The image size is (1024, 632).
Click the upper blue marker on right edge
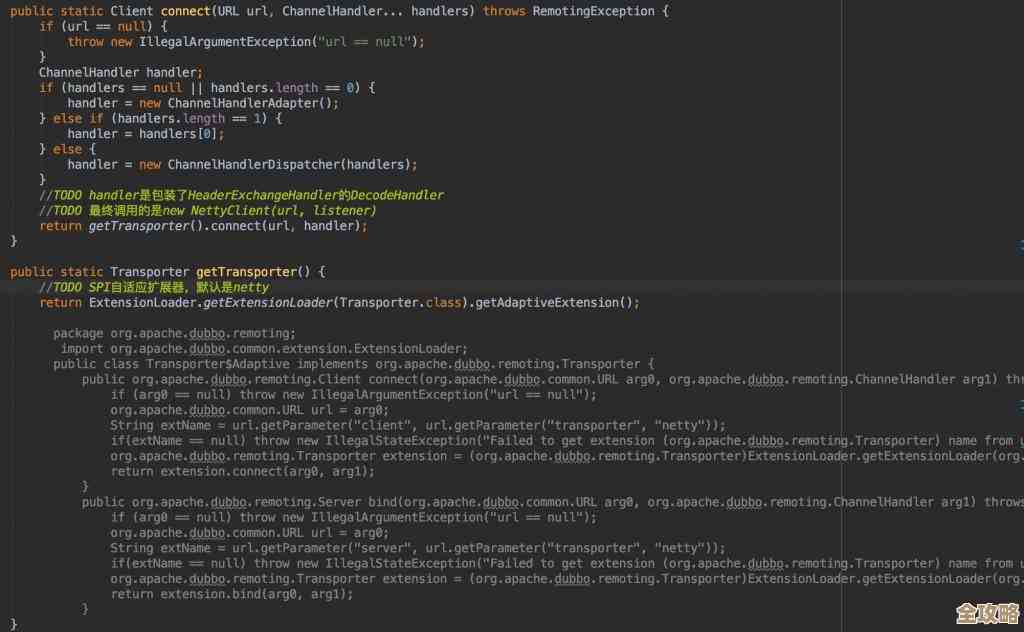(1021, 244)
